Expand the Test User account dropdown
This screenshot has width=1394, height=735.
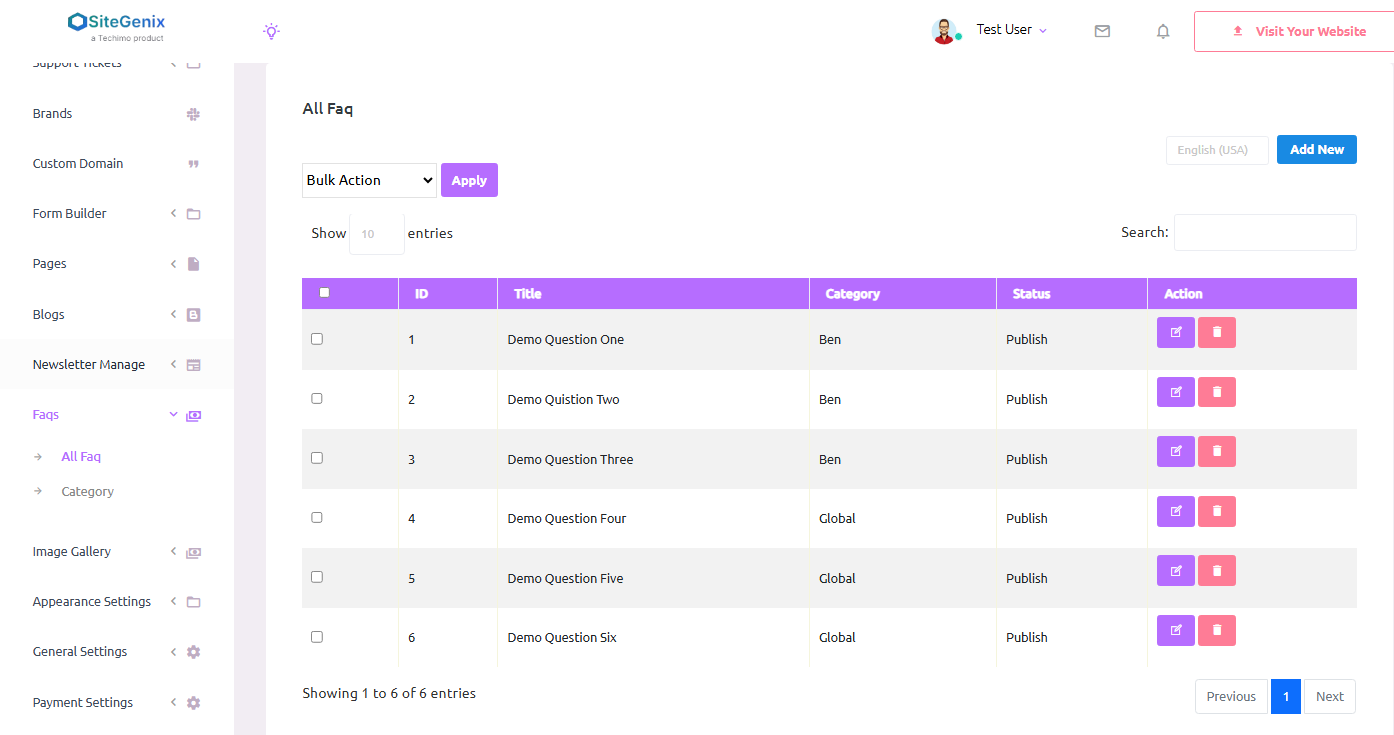click(x=1011, y=29)
